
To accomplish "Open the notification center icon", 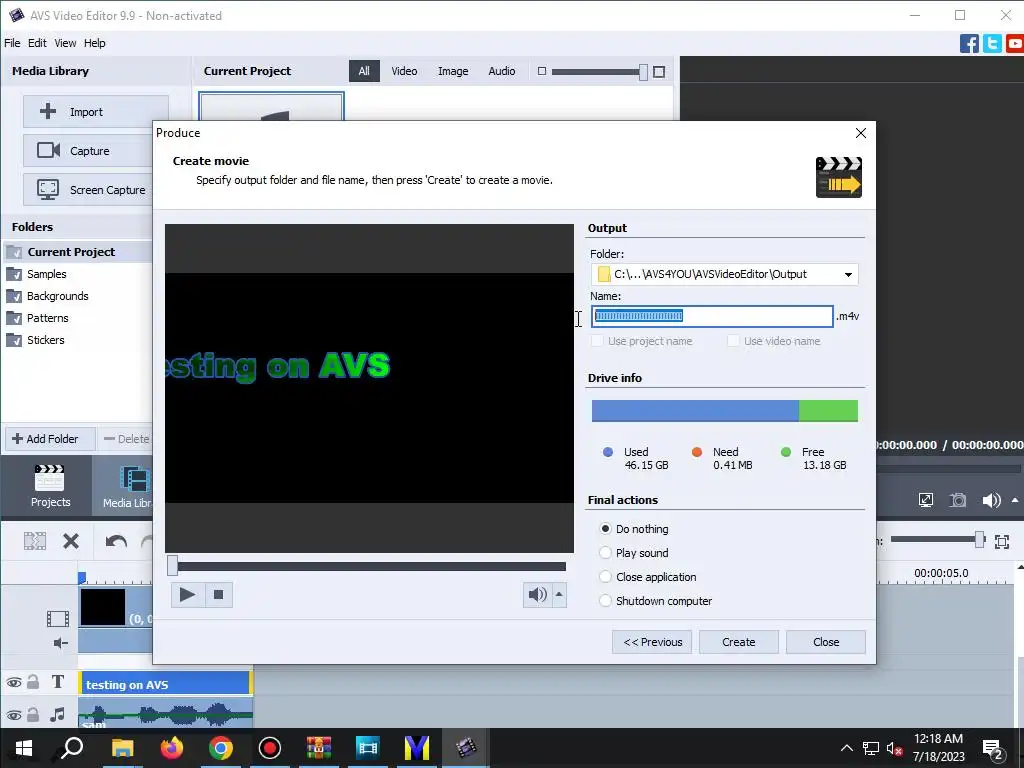I will click(993, 748).
